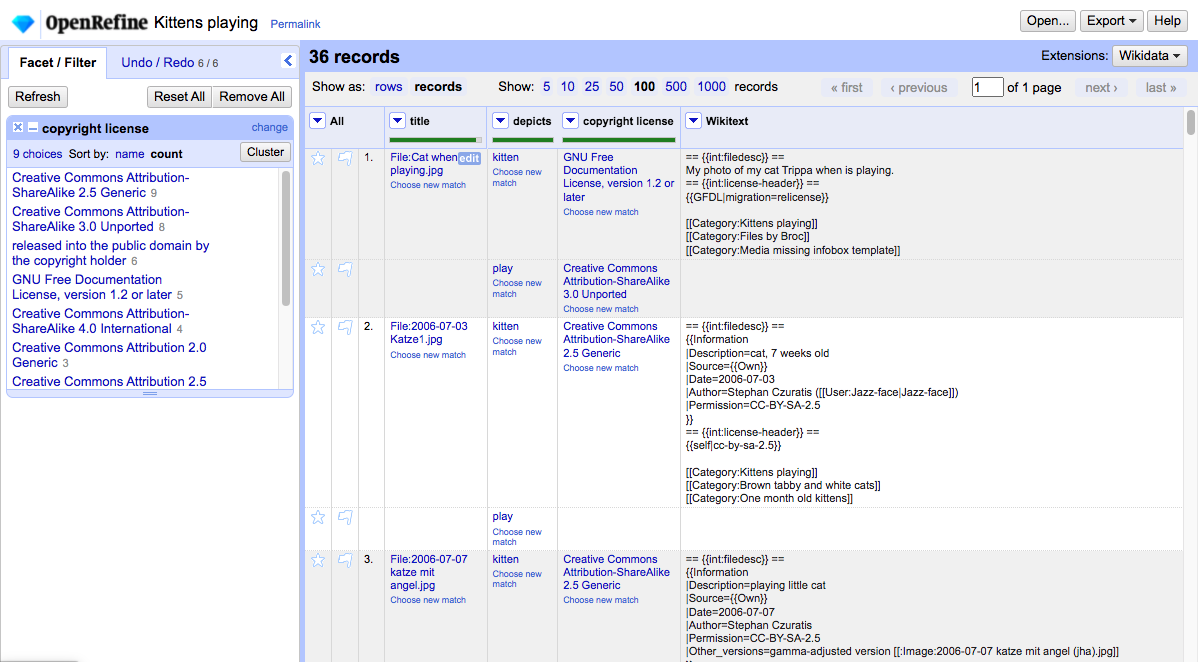Image resolution: width=1198 pixels, height=662 pixels.
Task: Select the Facet / Filter tab
Action: pos(56,62)
